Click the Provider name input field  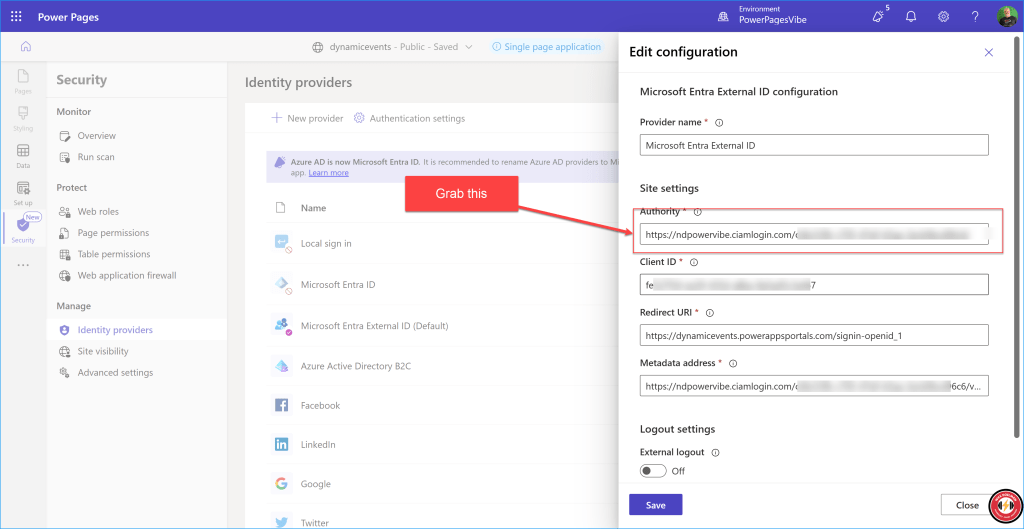813,145
